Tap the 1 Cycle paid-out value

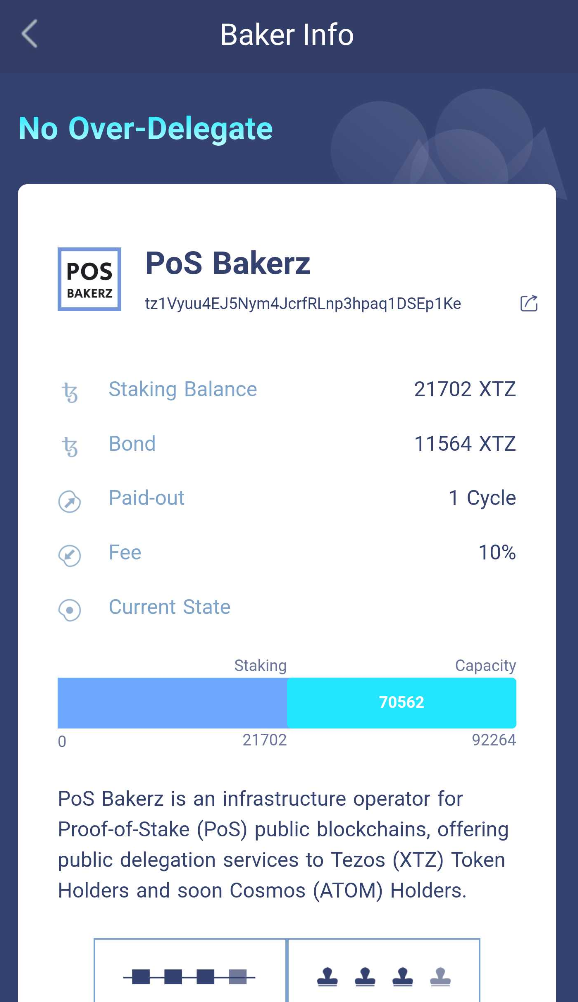[x=482, y=498]
